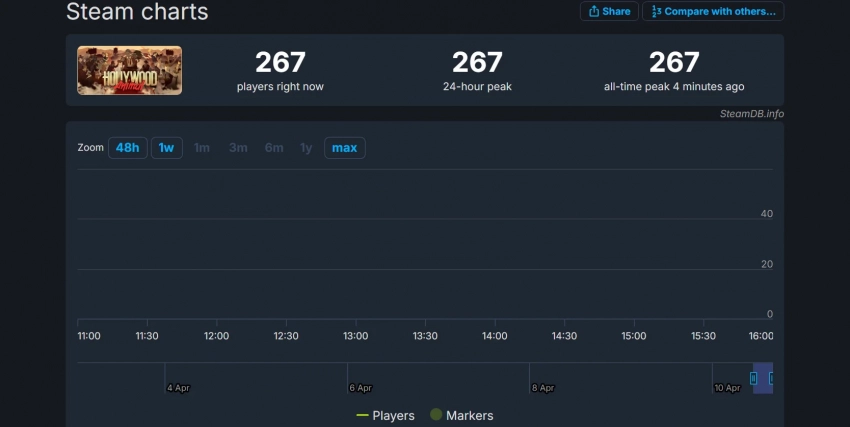Choose the 1m zoom option
The width and height of the screenshot is (850, 427).
[202, 148]
